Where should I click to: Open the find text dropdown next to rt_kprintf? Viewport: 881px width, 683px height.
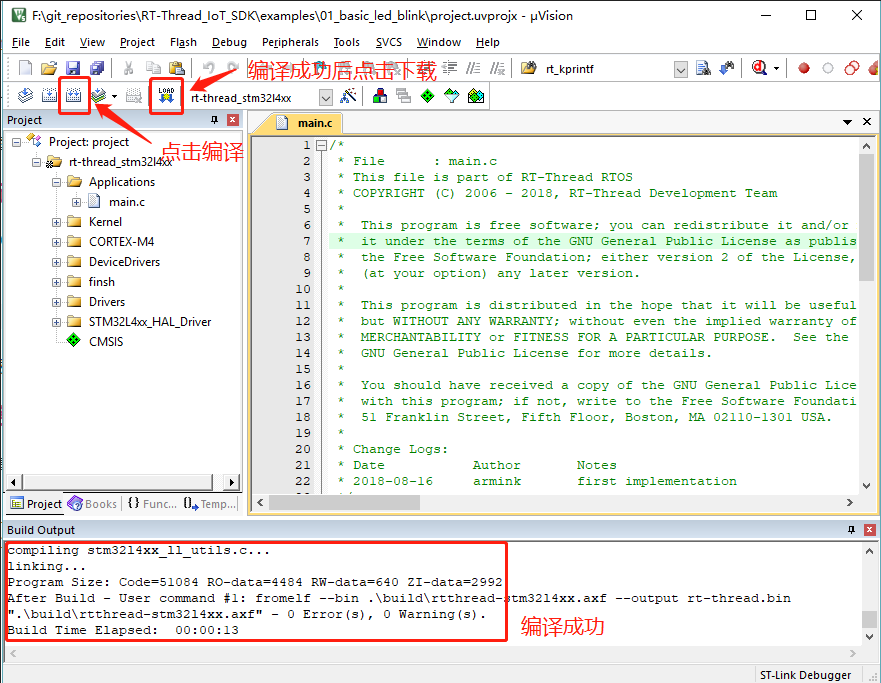(x=681, y=69)
